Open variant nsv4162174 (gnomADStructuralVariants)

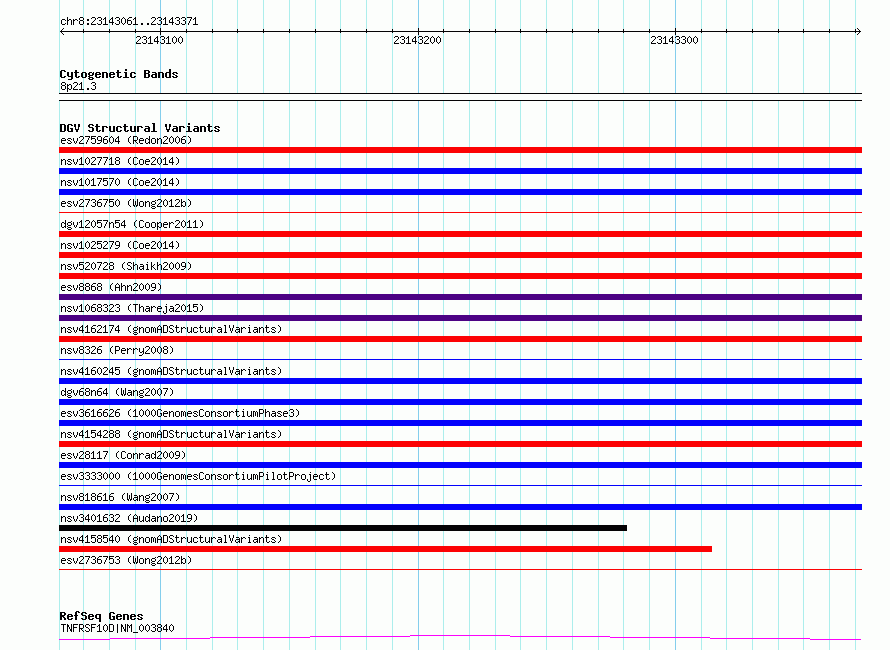tap(171, 329)
